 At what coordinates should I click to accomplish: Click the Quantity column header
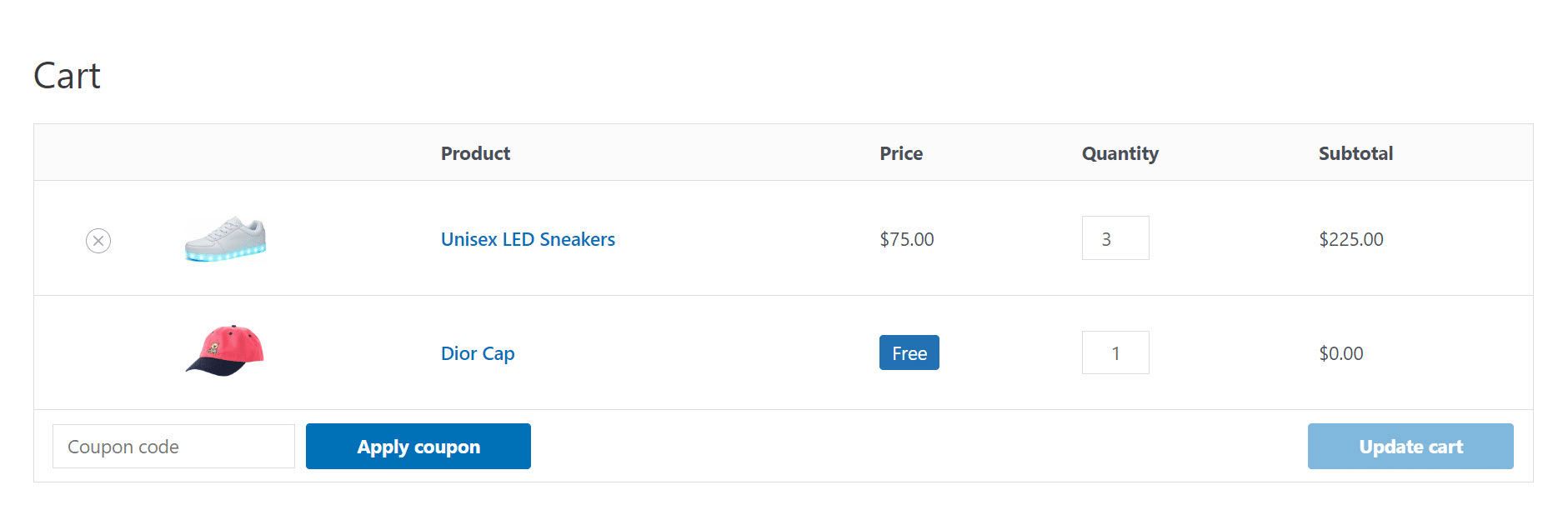click(1120, 153)
